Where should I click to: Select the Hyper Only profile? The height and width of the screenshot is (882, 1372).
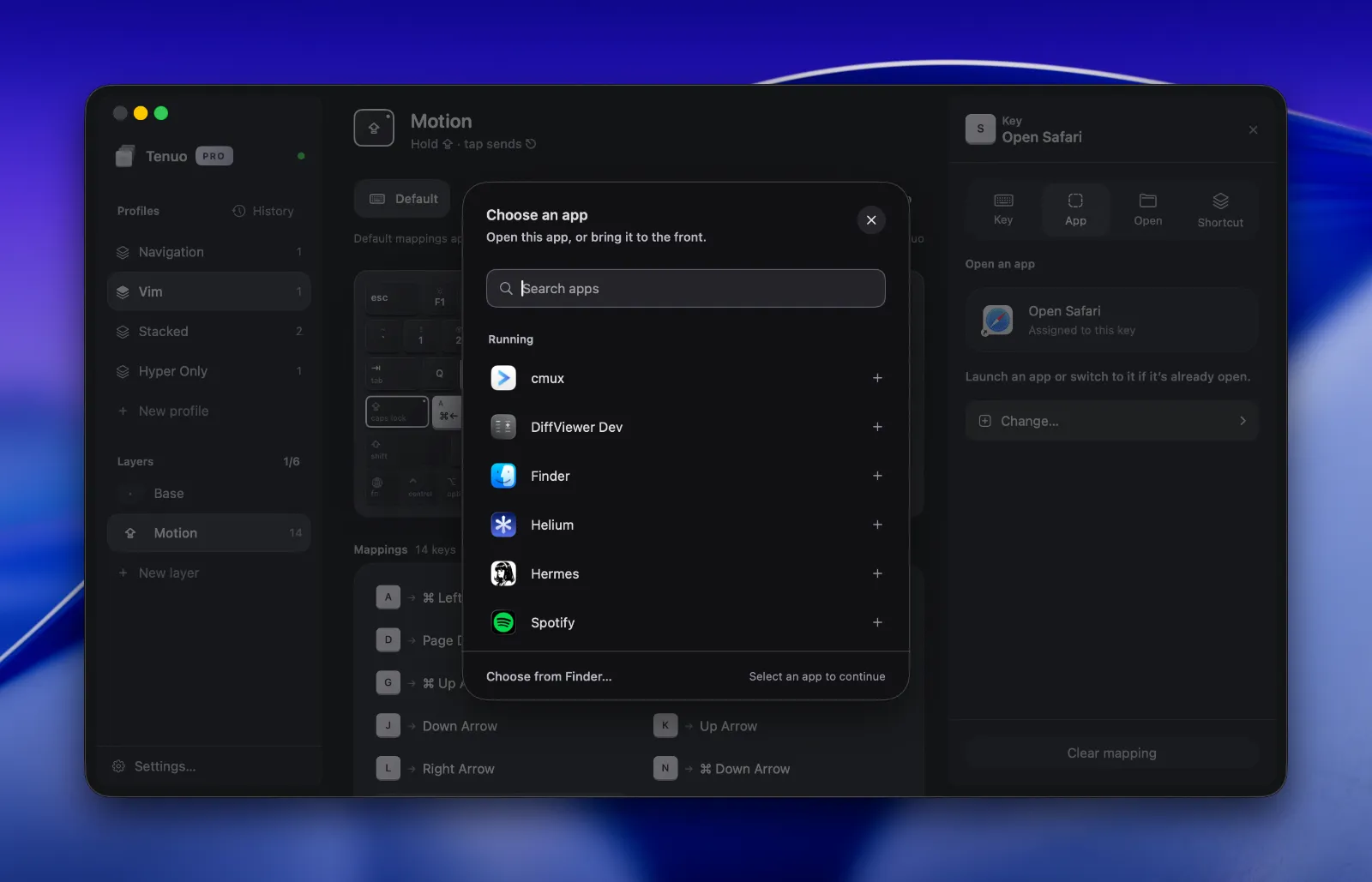click(x=208, y=371)
